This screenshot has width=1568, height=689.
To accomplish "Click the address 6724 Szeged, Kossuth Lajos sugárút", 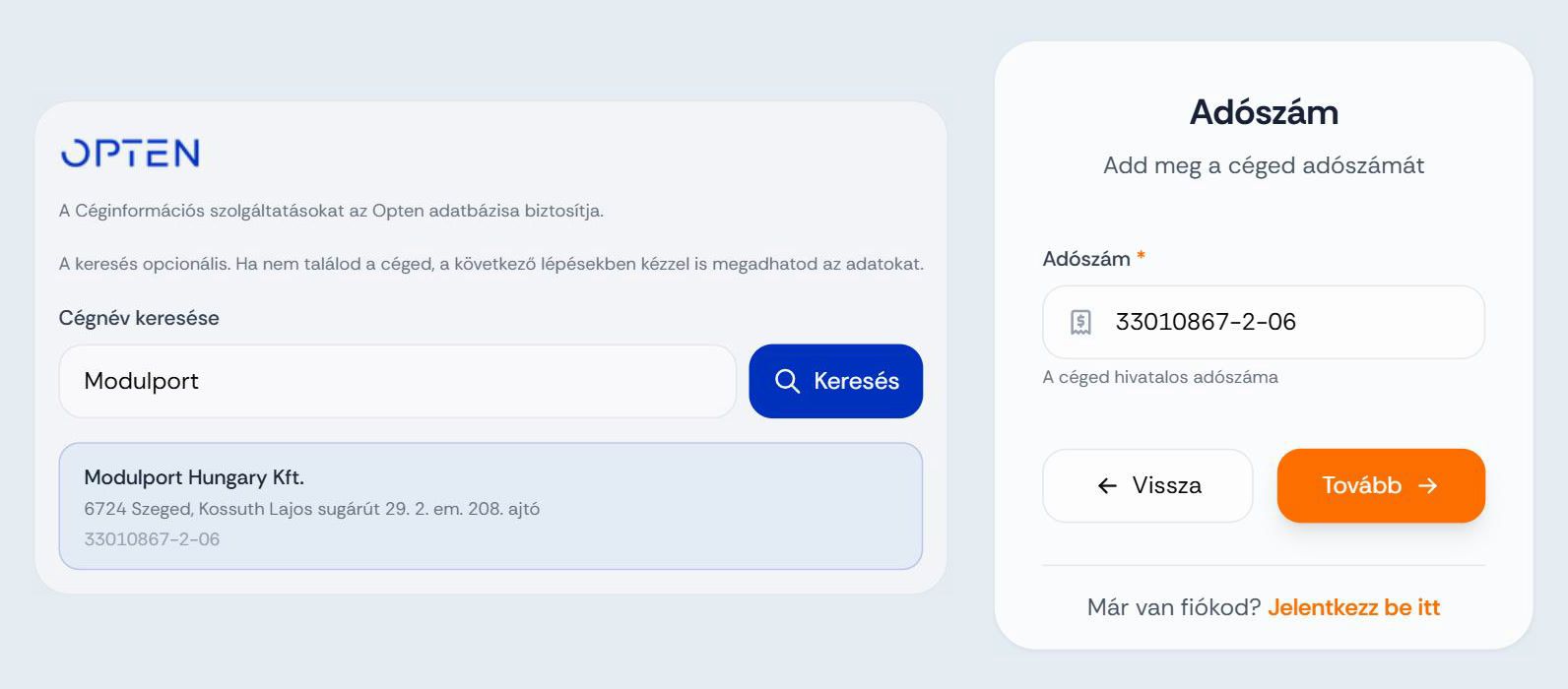I will click(311, 509).
